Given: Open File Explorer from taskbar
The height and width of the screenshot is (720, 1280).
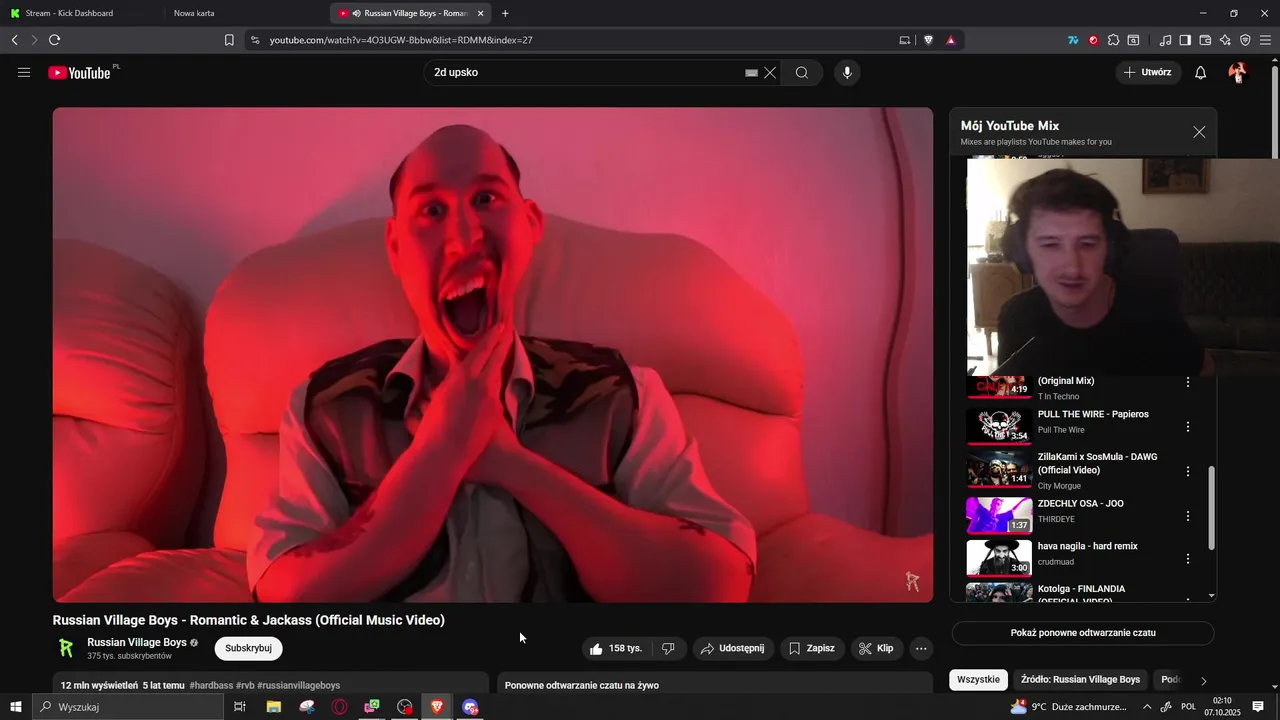Looking at the screenshot, I should 273,707.
